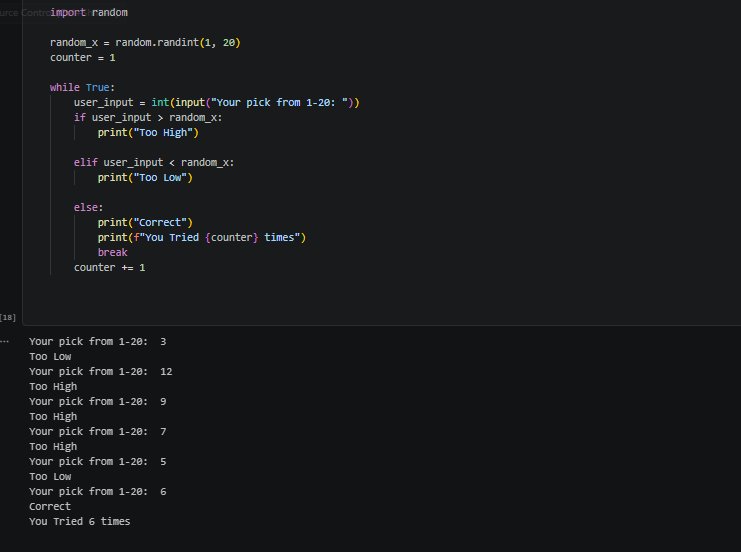
Task: Click output line 'Your pick from 1-20: 9'
Action: click(97, 402)
